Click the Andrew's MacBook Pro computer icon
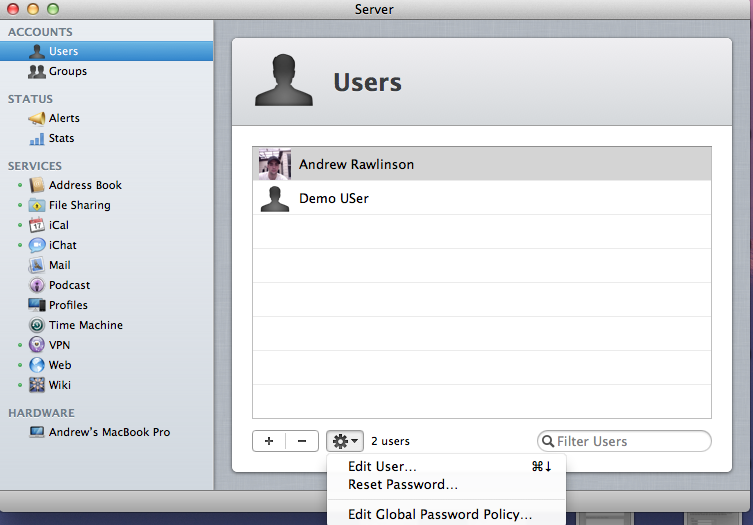 point(36,432)
